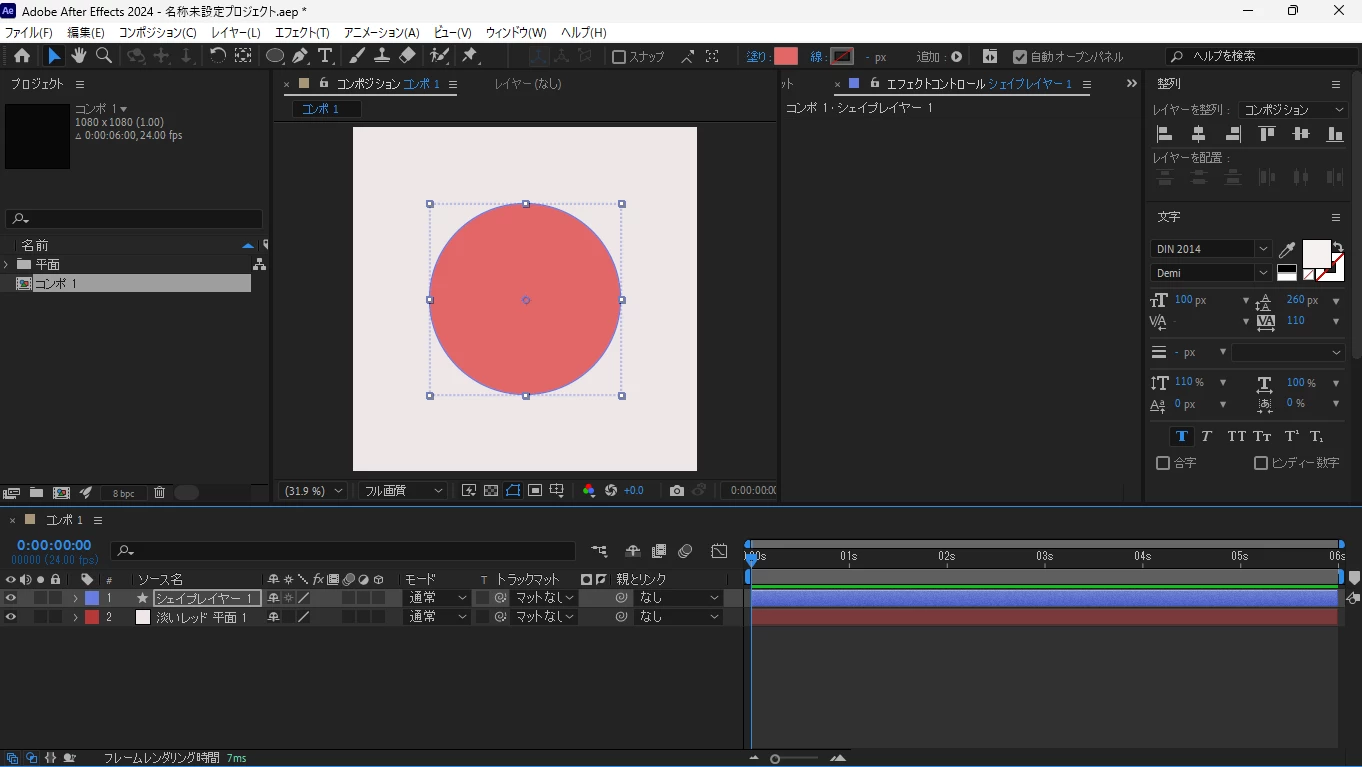Screen dimensions: 1362x767
Task: Open the (31.9 %) magnification dropdown
Action: coord(313,491)
